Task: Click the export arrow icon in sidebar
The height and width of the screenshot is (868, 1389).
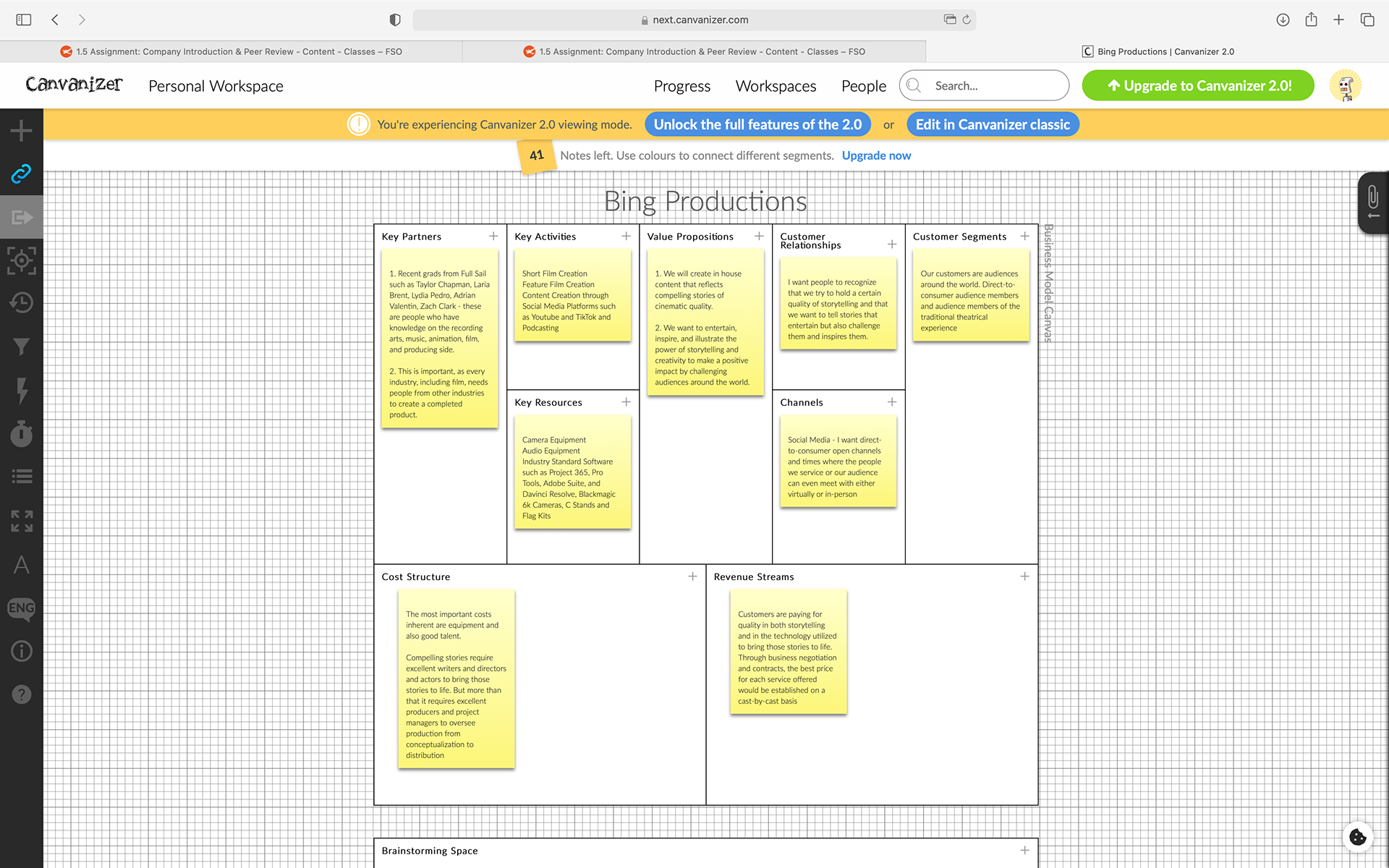Action: point(22,217)
